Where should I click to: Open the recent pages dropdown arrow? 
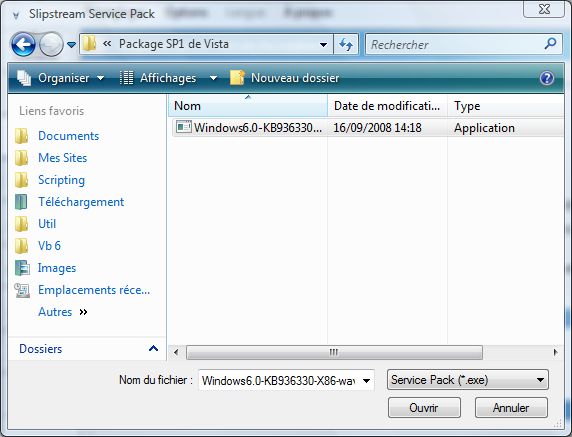click(x=72, y=45)
